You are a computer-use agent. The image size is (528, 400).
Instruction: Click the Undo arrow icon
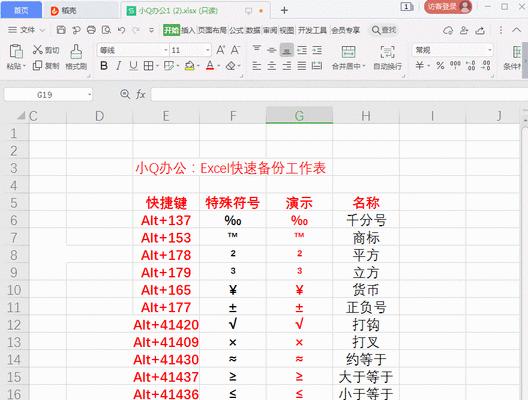tap(122, 30)
